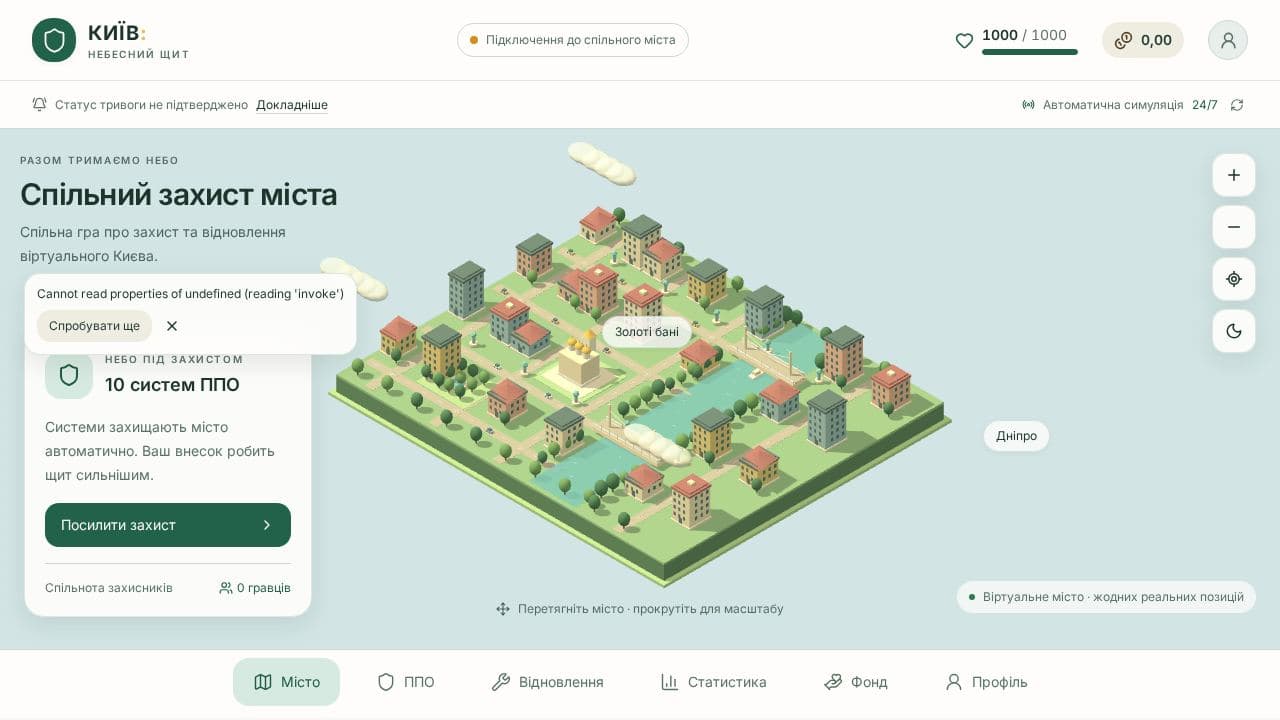Screen dimensions: 1280x720
Task: Click the Небо під захистом caption
Action: (174, 359)
